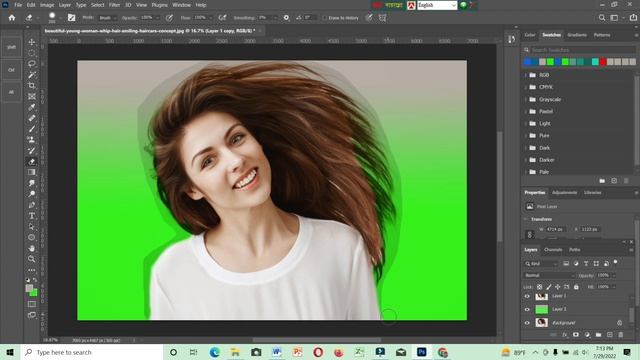This screenshot has height=360, width=640.
Task: Select the Move tool
Action: point(32,42)
